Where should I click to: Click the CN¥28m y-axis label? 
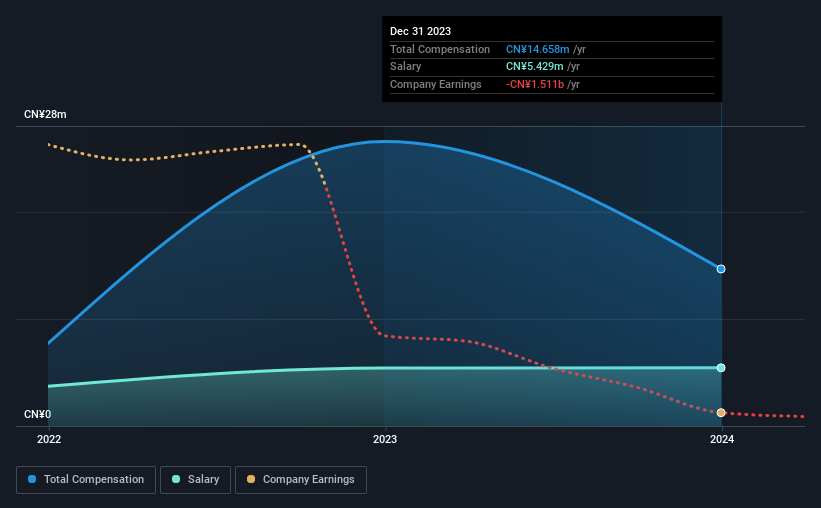click(45, 114)
